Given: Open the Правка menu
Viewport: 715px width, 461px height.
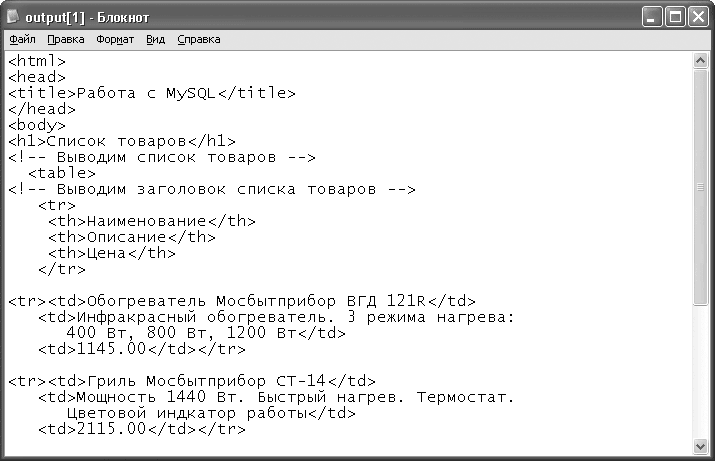Looking at the screenshot, I should click(66, 40).
